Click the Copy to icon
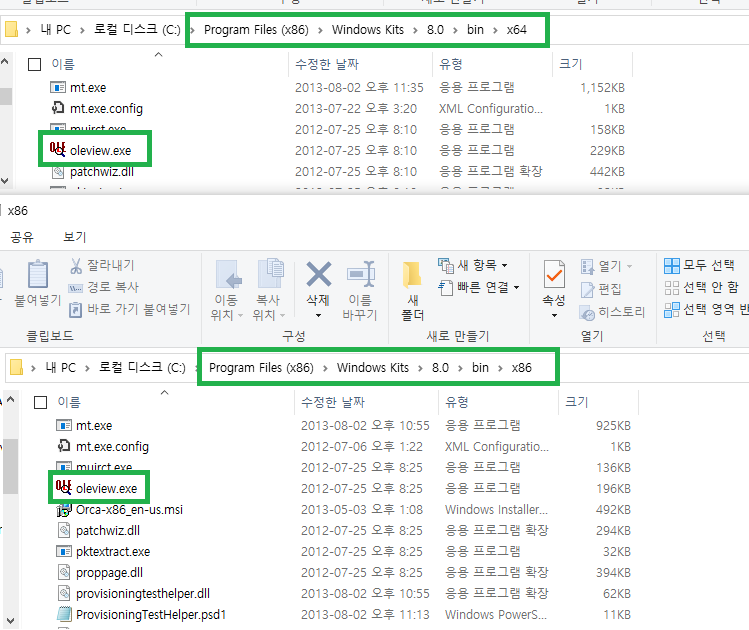Screen dimensions: 749x630 [270, 274]
